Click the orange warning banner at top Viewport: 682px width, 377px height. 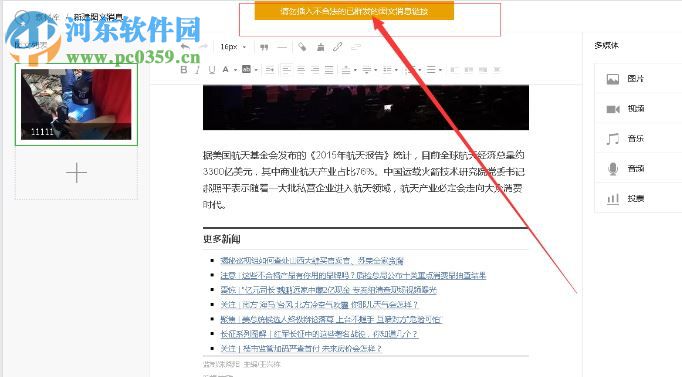point(354,11)
